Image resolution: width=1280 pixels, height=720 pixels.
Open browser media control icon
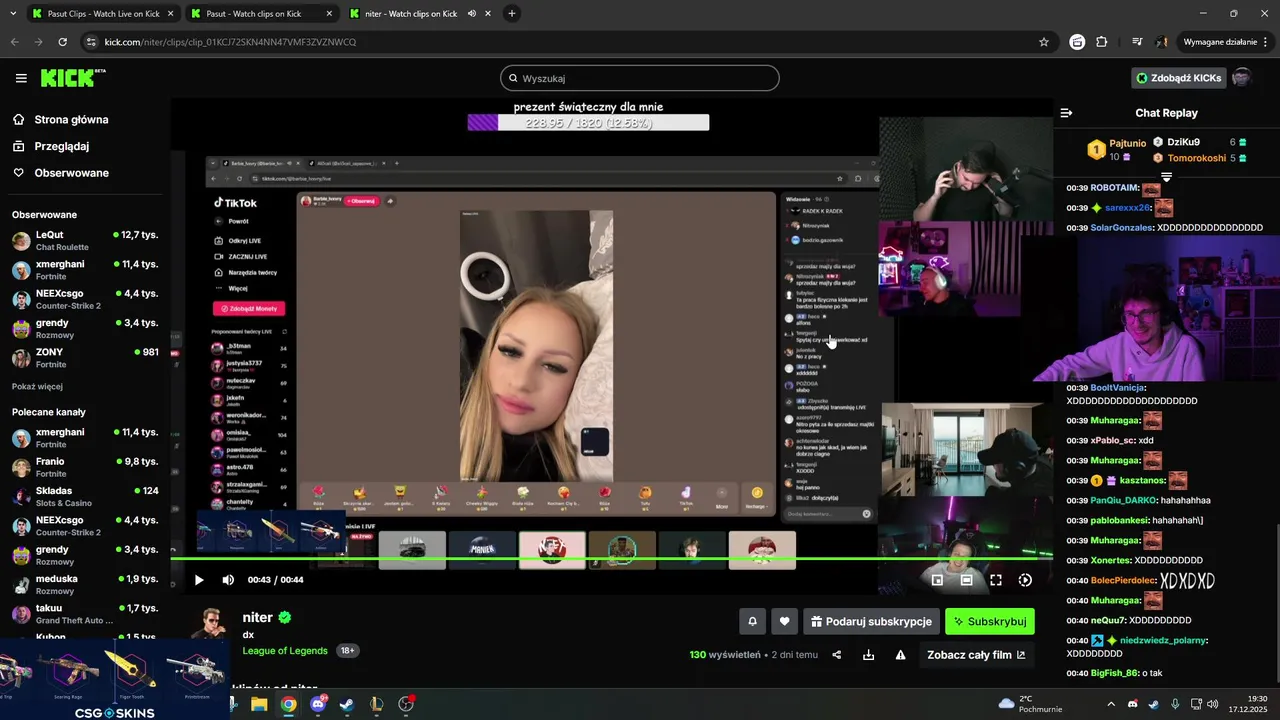1137,42
